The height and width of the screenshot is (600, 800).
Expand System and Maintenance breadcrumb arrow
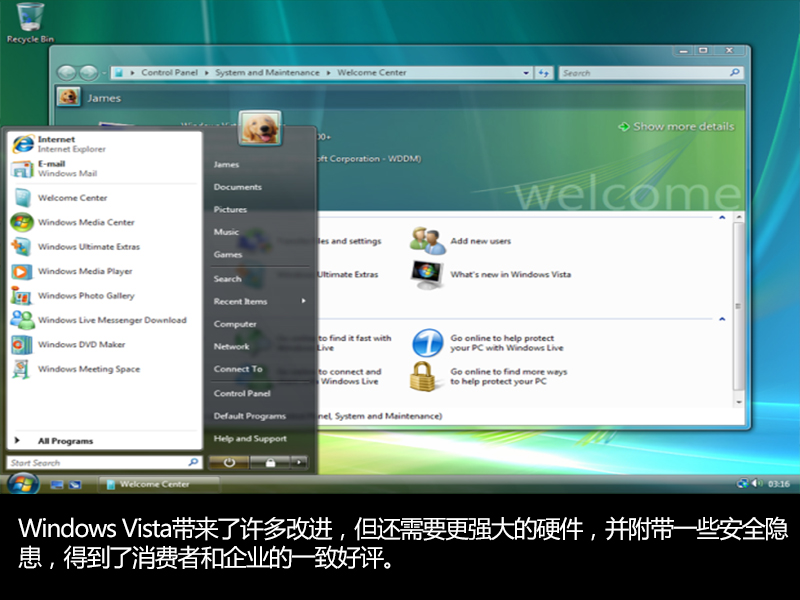[329, 73]
